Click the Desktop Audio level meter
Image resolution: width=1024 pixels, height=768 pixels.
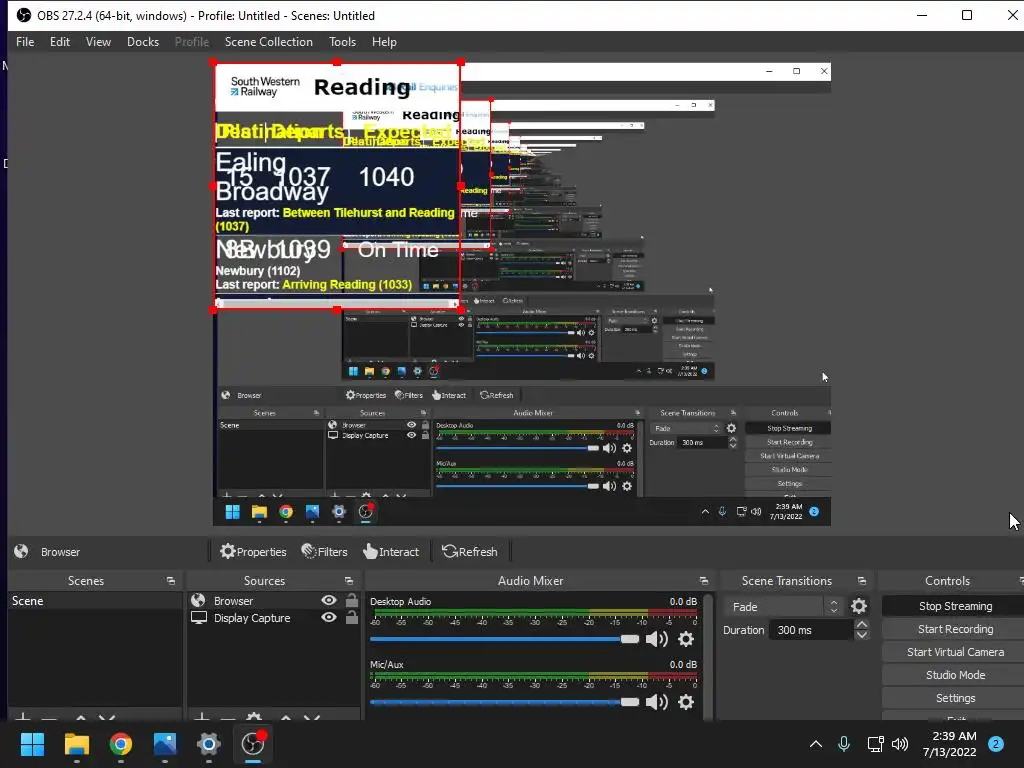click(x=534, y=614)
